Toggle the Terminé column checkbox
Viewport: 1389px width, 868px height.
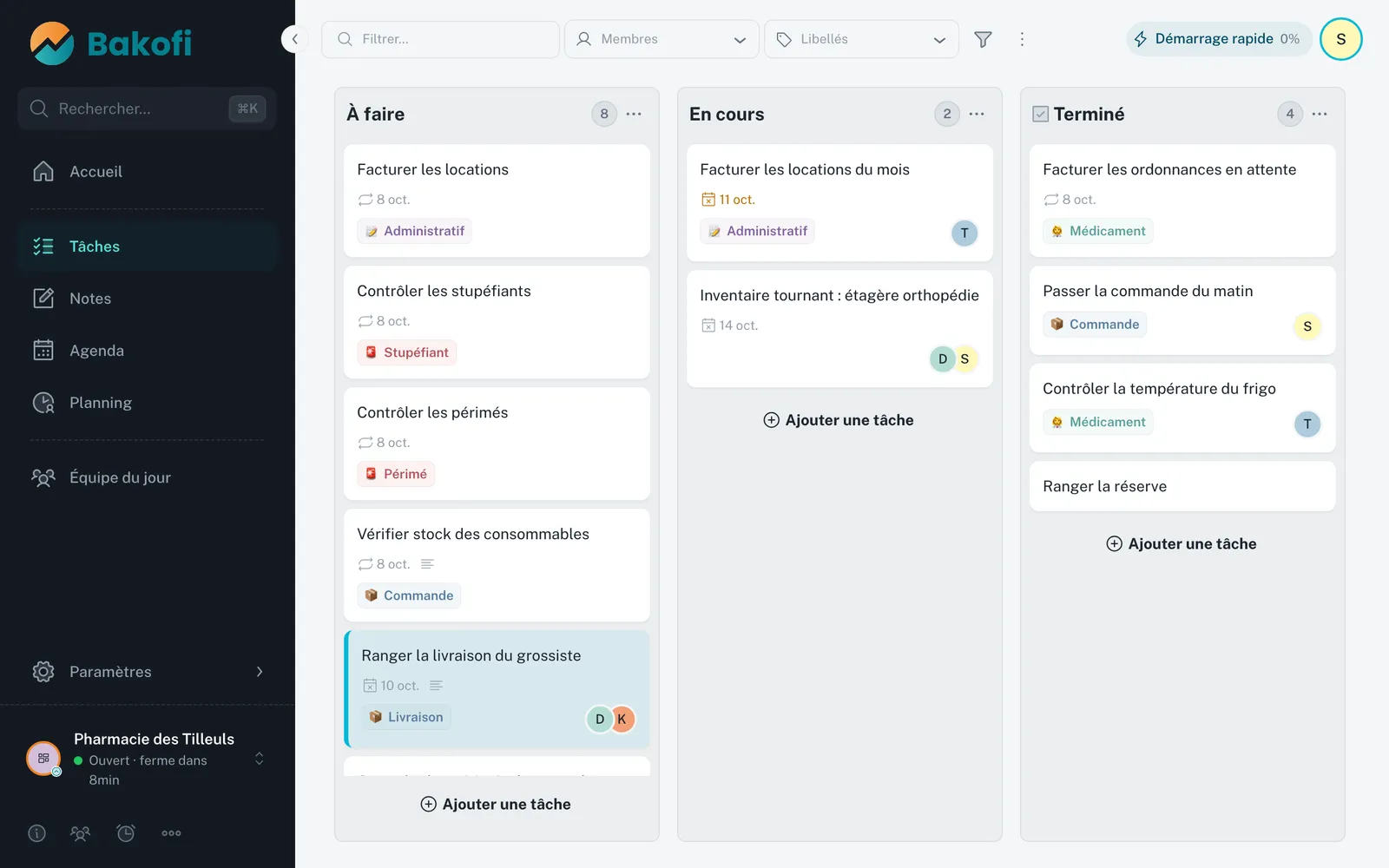(x=1040, y=114)
